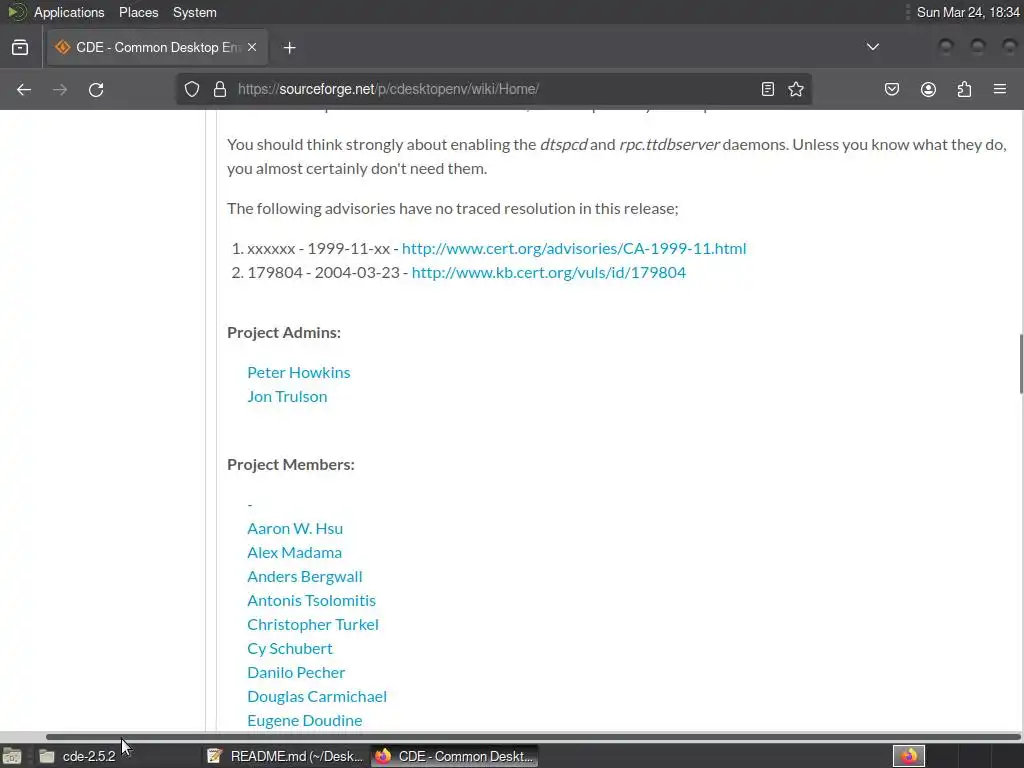Open Douglas Carmichael profile
This screenshot has height=768, width=1024.
tap(317, 697)
